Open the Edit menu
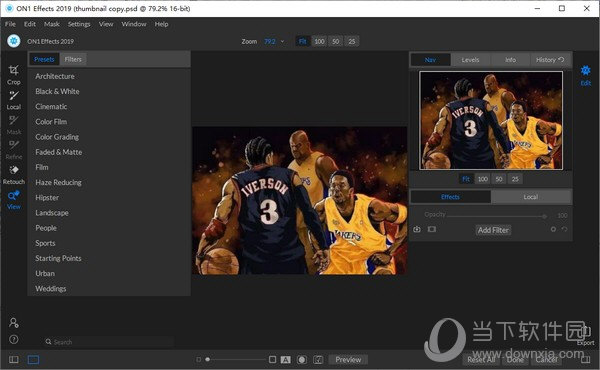The width and height of the screenshot is (600, 370). pyautogui.click(x=29, y=24)
